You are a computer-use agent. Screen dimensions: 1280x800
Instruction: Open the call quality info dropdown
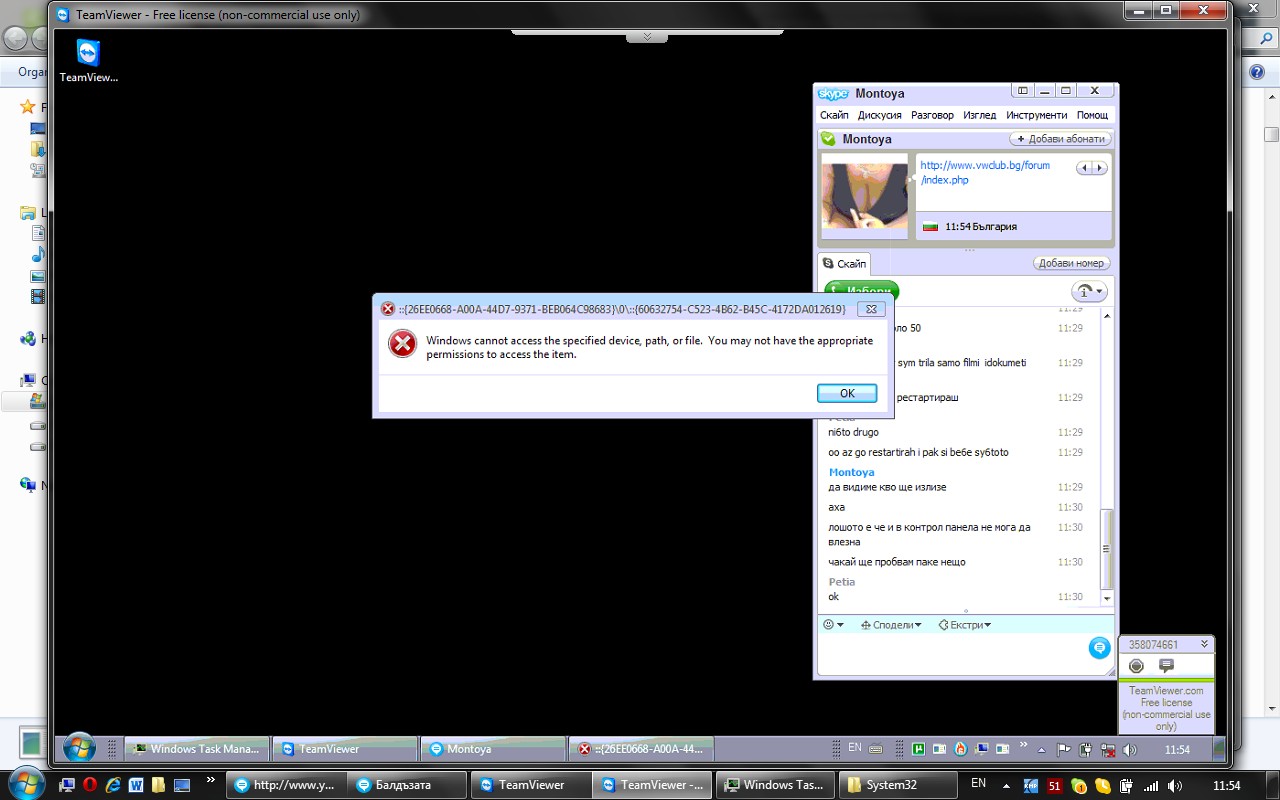click(1089, 292)
